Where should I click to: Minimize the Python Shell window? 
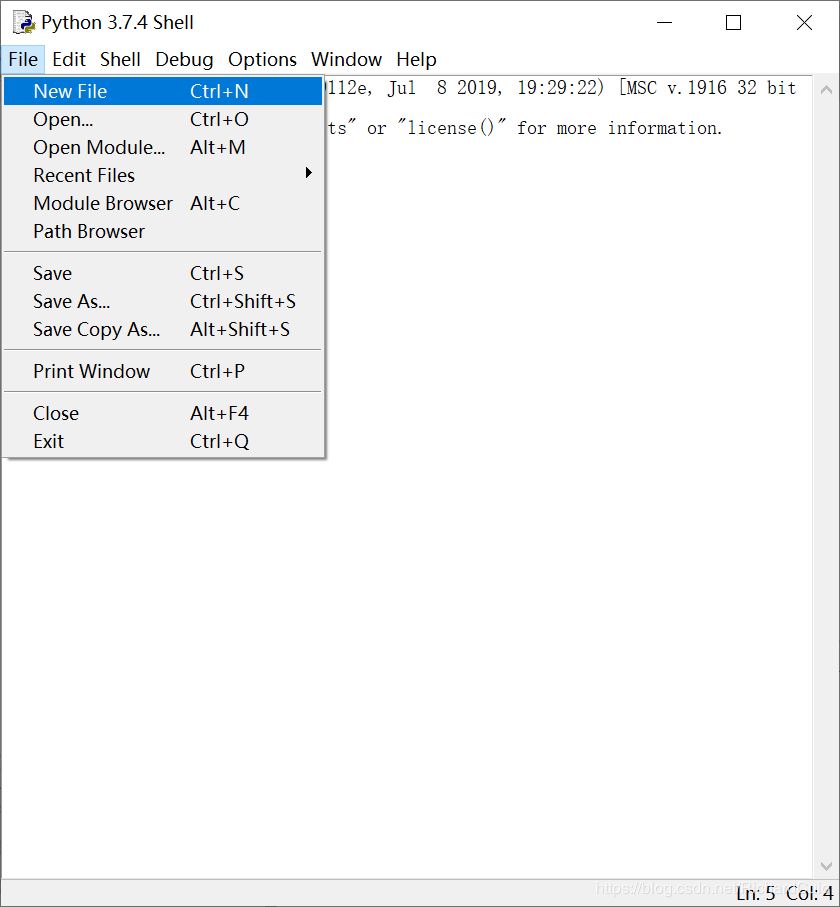(x=664, y=23)
